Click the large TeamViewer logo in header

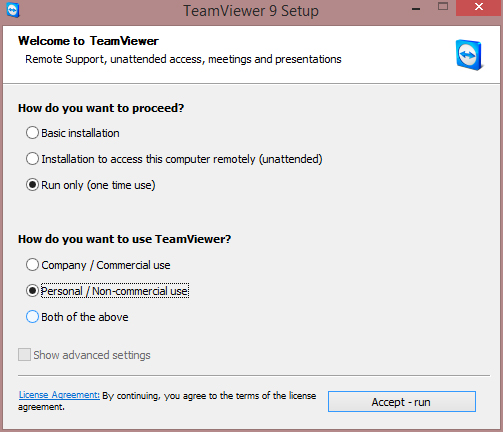tap(469, 55)
